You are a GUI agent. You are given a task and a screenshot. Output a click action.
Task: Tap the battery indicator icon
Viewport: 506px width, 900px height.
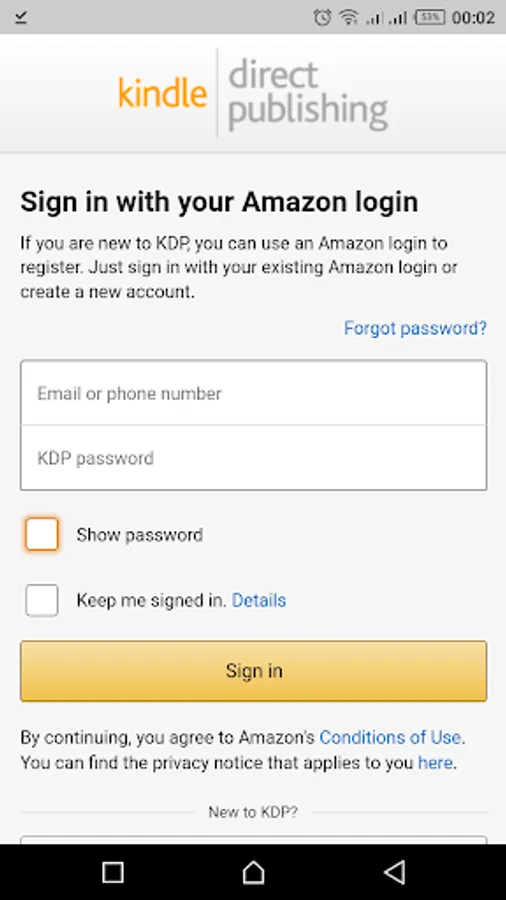click(430, 17)
